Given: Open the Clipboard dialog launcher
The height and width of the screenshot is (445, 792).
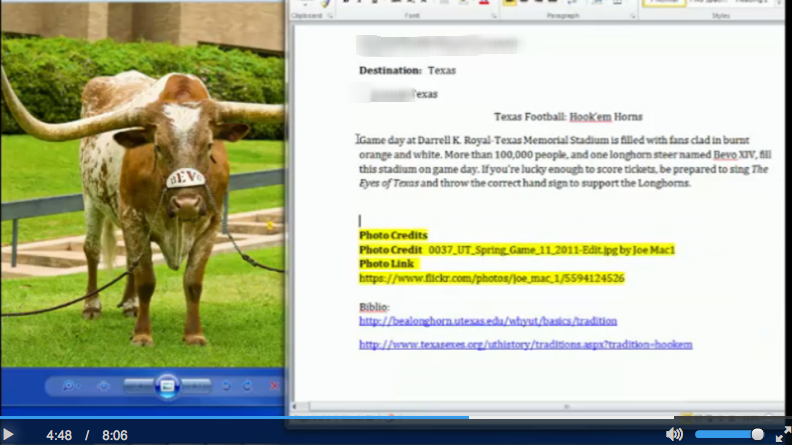Looking at the screenshot, I should (x=330, y=16).
